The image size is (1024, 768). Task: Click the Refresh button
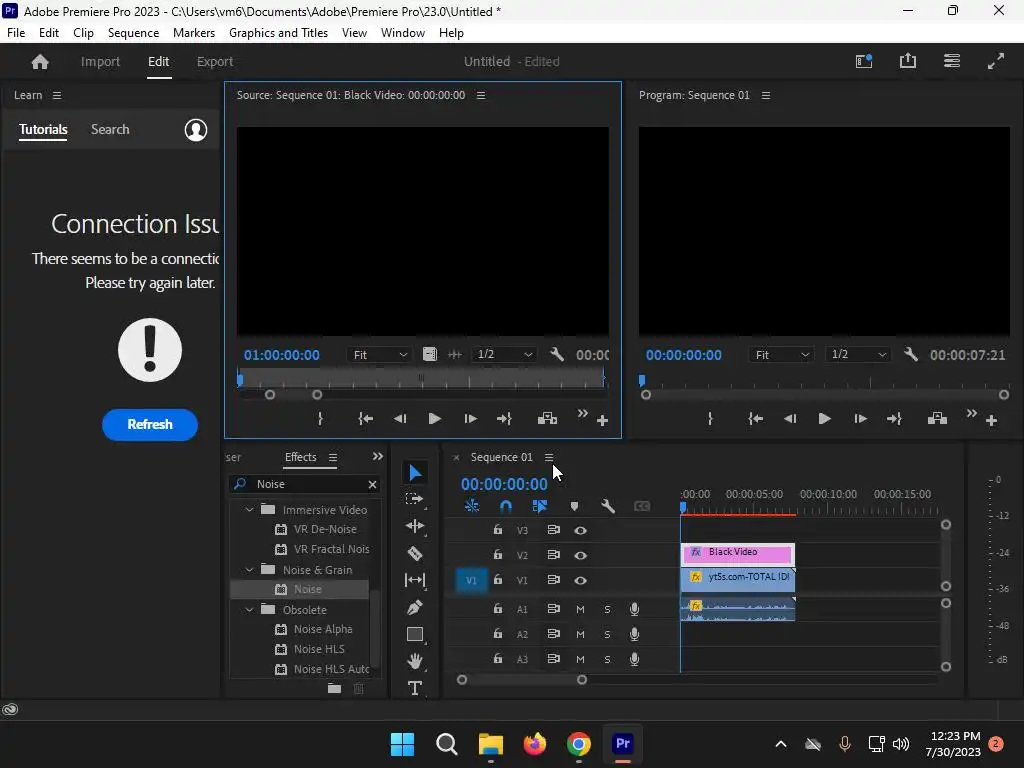tap(150, 424)
